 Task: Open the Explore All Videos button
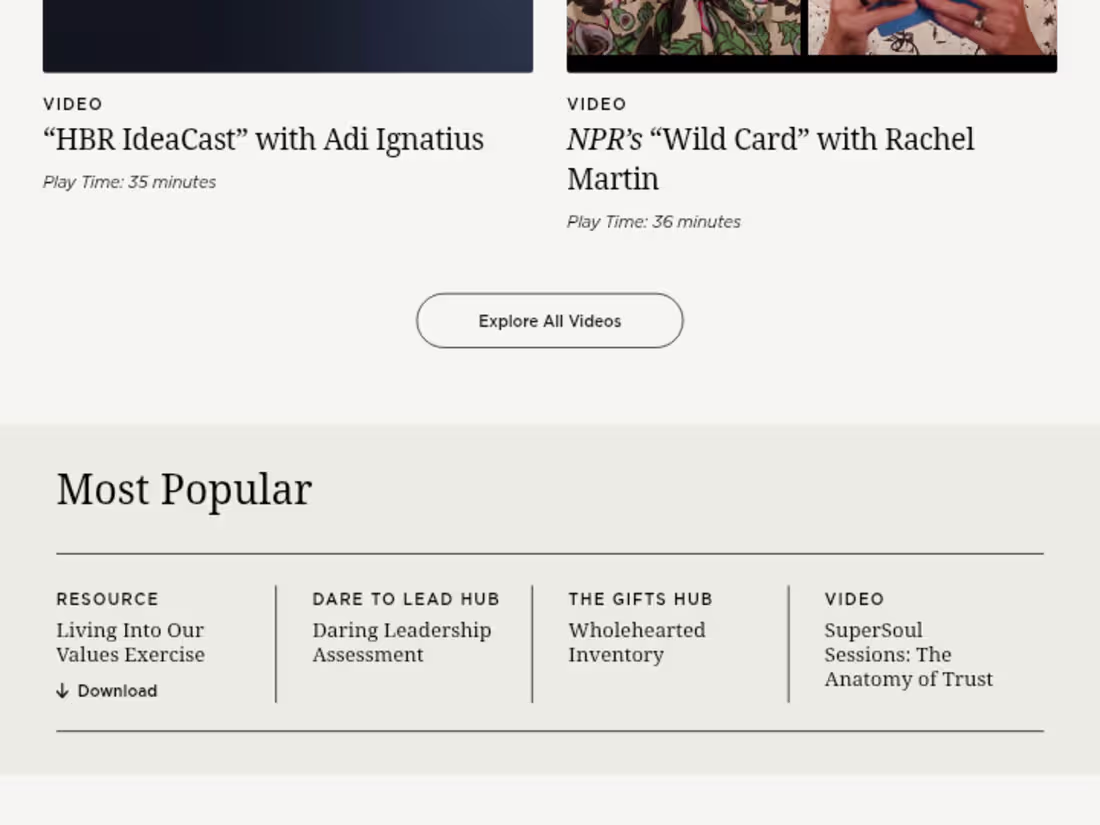point(549,321)
